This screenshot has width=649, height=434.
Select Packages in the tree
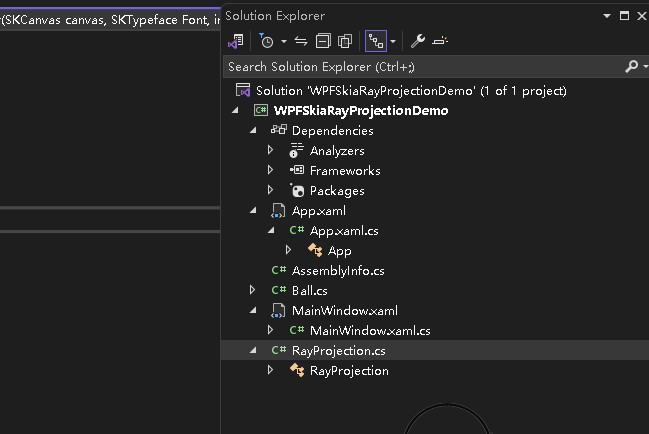[x=337, y=191]
